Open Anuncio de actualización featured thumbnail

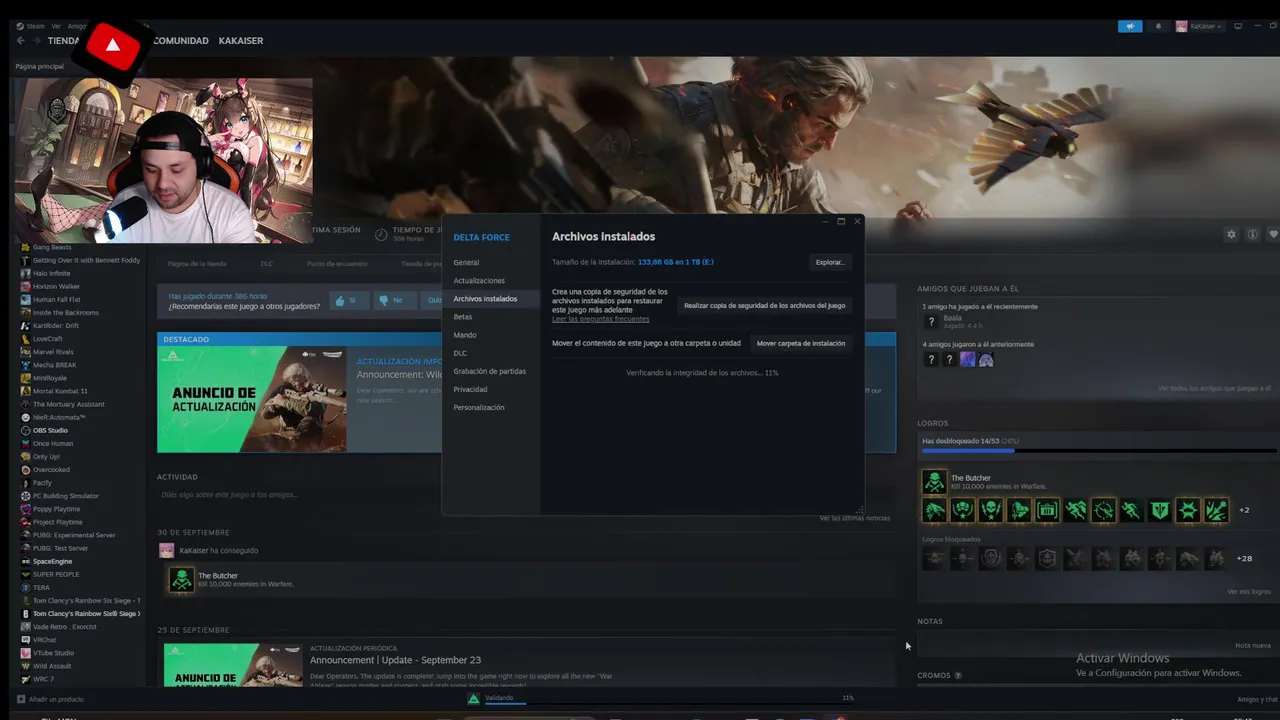pos(252,399)
